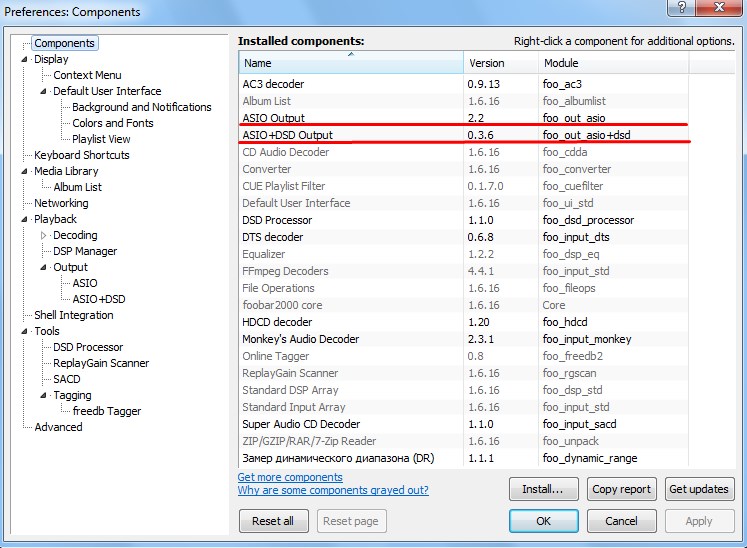
Task: Select the DTS decoder component row
Action: click(x=464, y=237)
